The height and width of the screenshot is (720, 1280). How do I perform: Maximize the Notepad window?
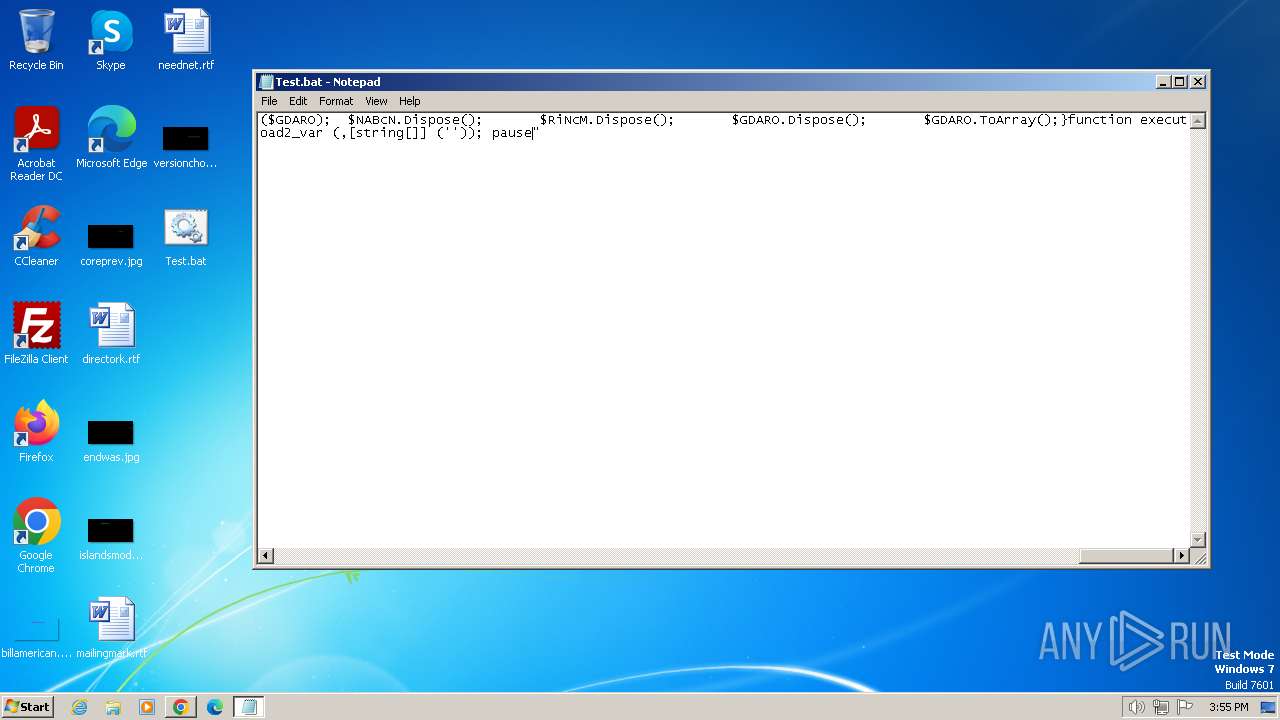pos(1180,82)
